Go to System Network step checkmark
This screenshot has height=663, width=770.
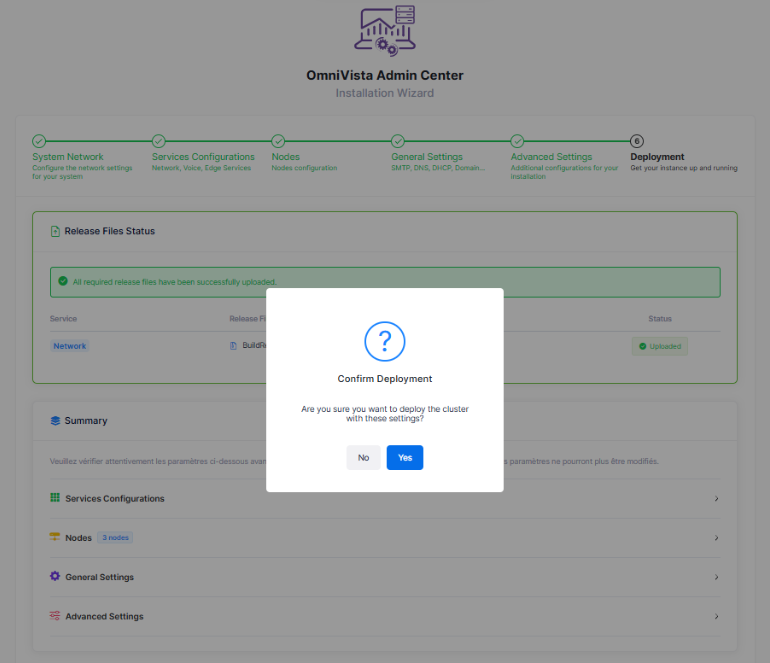(39, 141)
